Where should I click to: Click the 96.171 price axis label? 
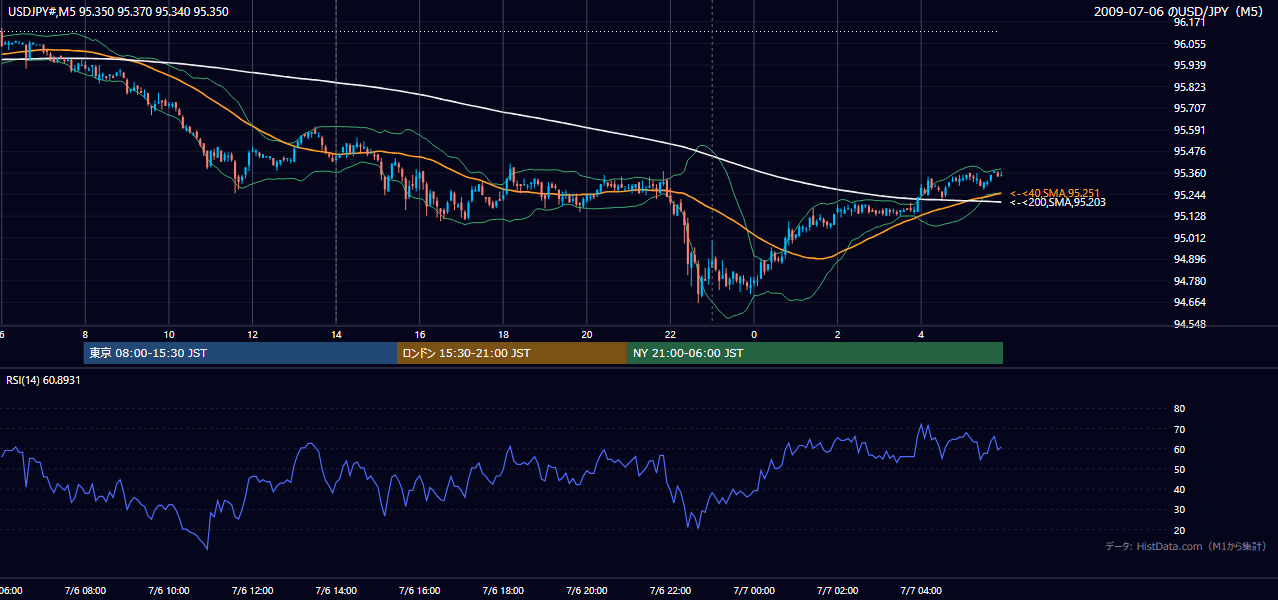coord(1189,22)
